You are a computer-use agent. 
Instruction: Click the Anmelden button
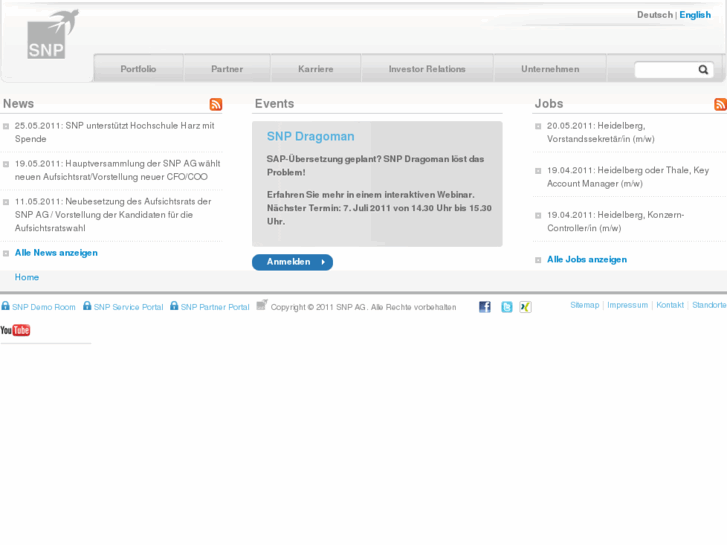[x=293, y=262]
